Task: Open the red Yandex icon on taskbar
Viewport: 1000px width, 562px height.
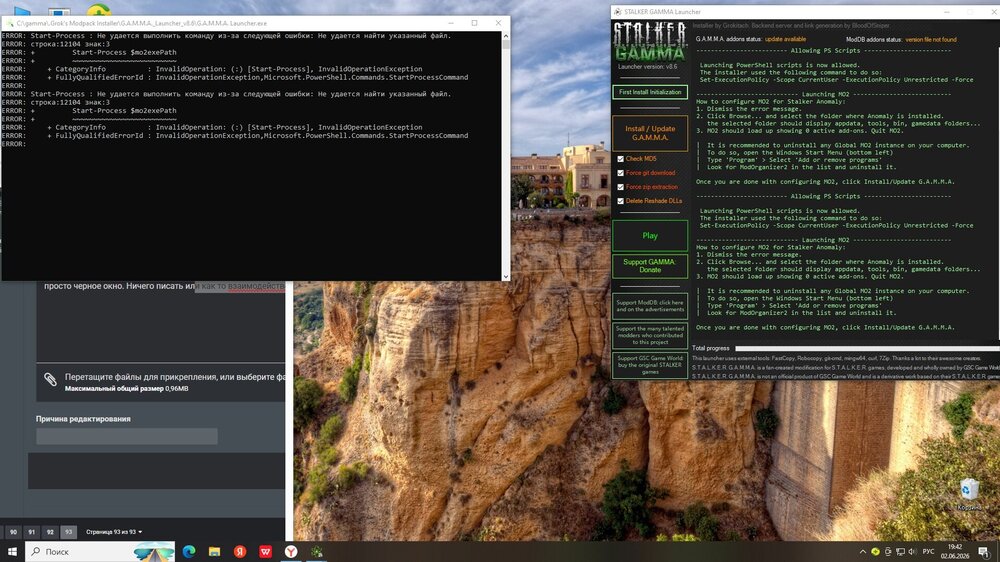Action: pos(240,552)
